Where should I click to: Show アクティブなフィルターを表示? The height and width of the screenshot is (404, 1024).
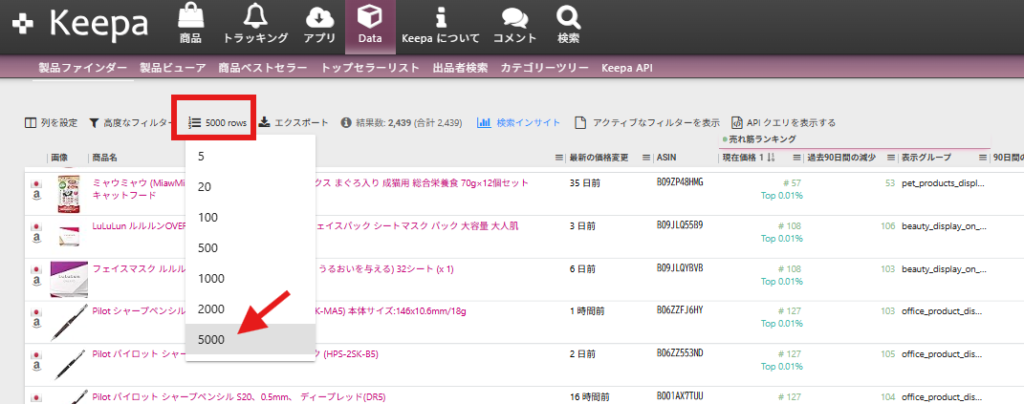[647, 123]
